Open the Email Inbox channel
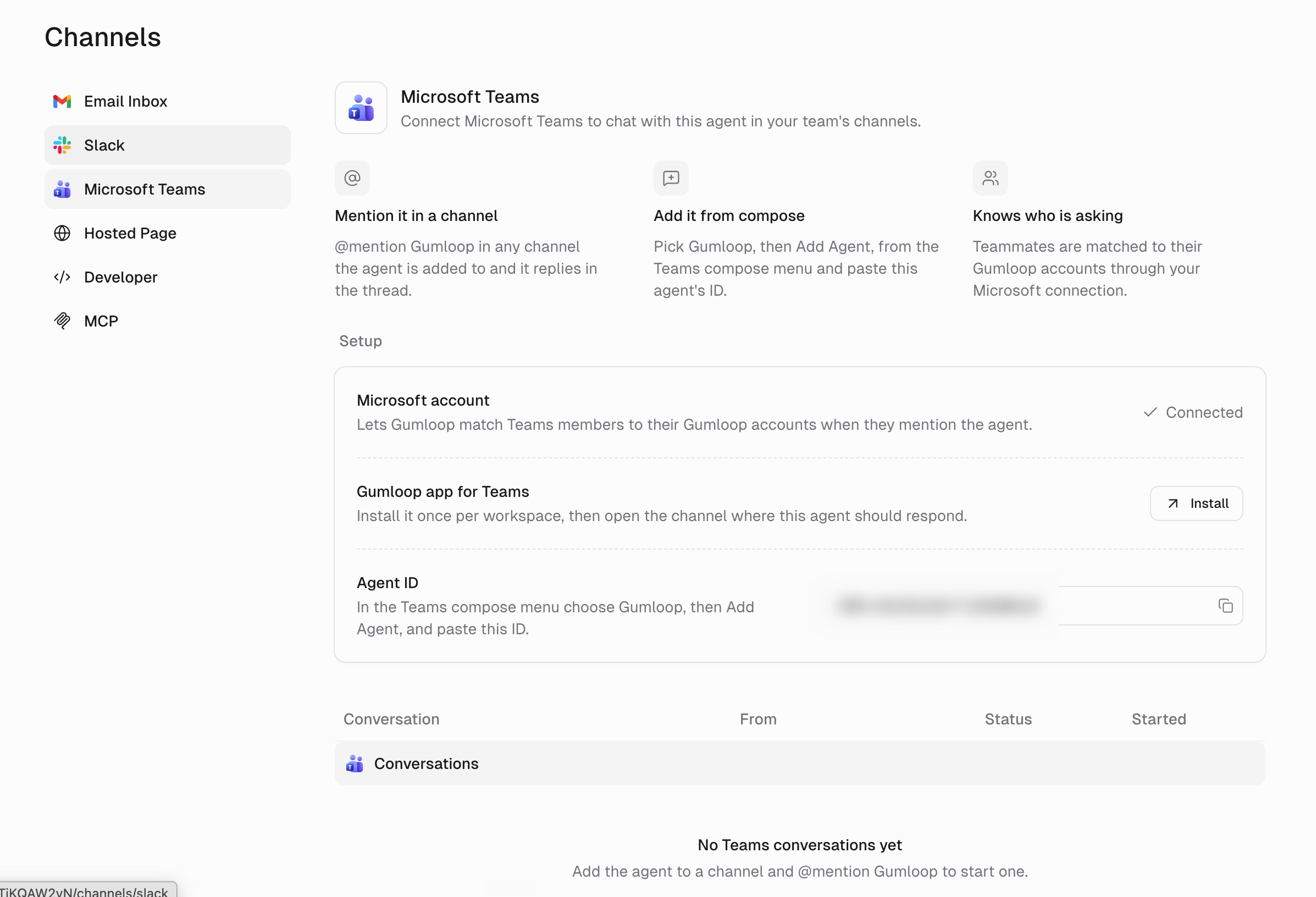1316x897 pixels. (167, 101)
